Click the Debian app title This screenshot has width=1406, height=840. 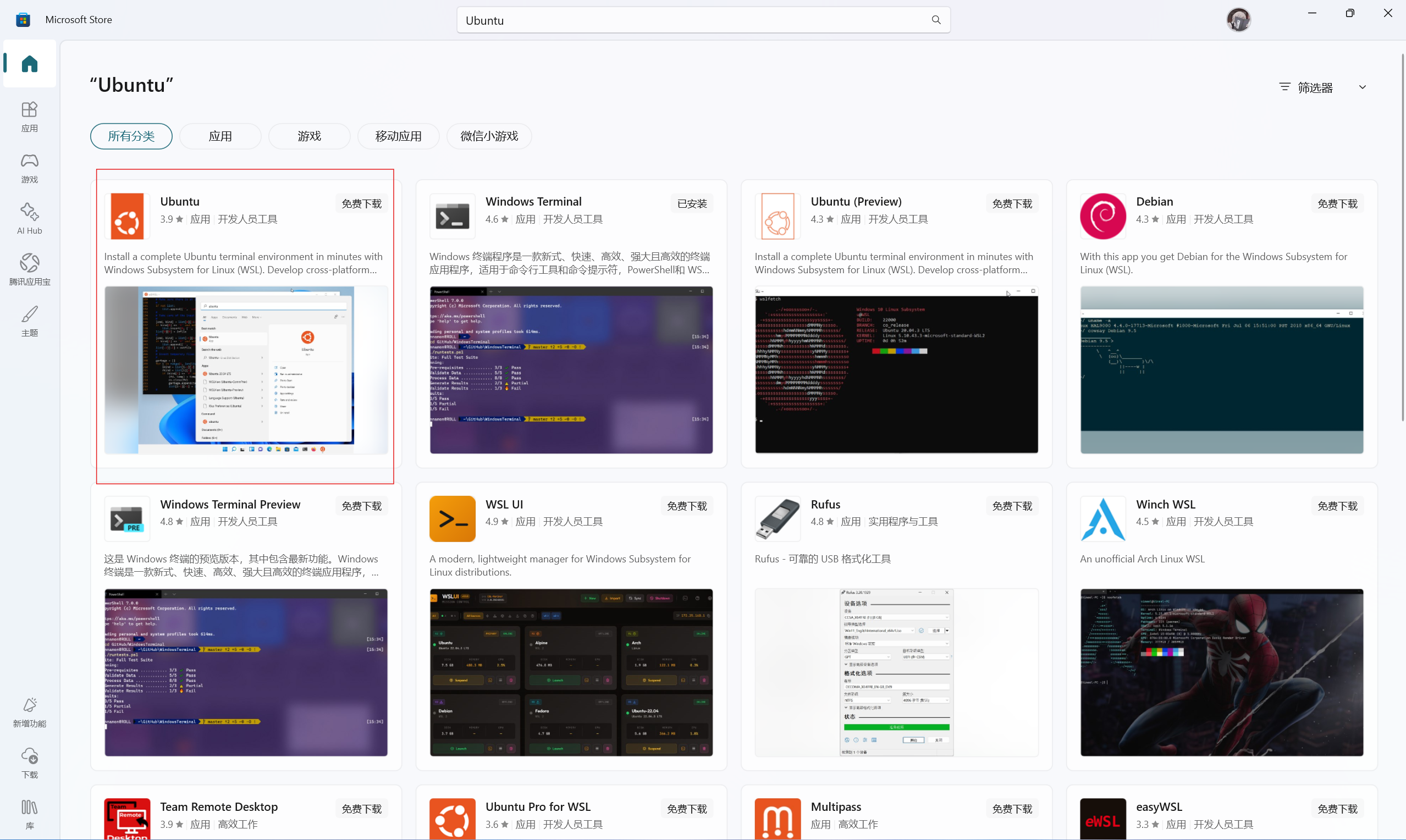(x=1155, y=202)
